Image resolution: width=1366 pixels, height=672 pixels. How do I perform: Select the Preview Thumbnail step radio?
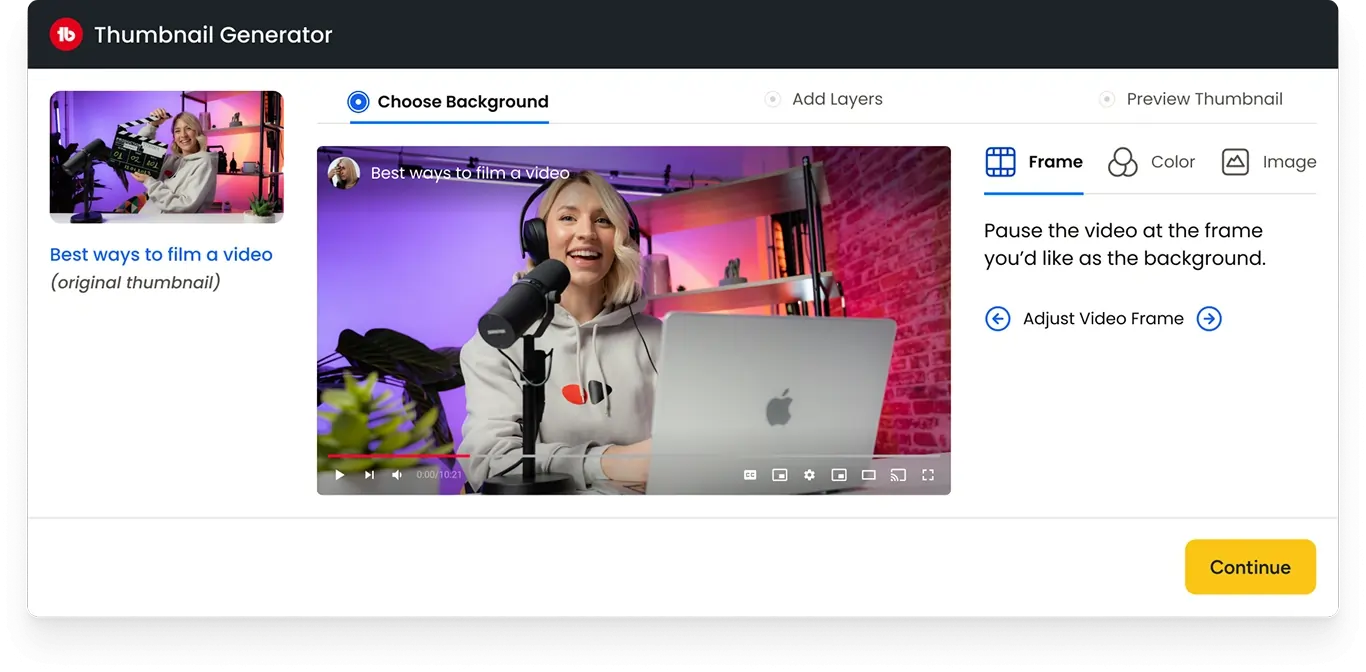[1107, 99]
